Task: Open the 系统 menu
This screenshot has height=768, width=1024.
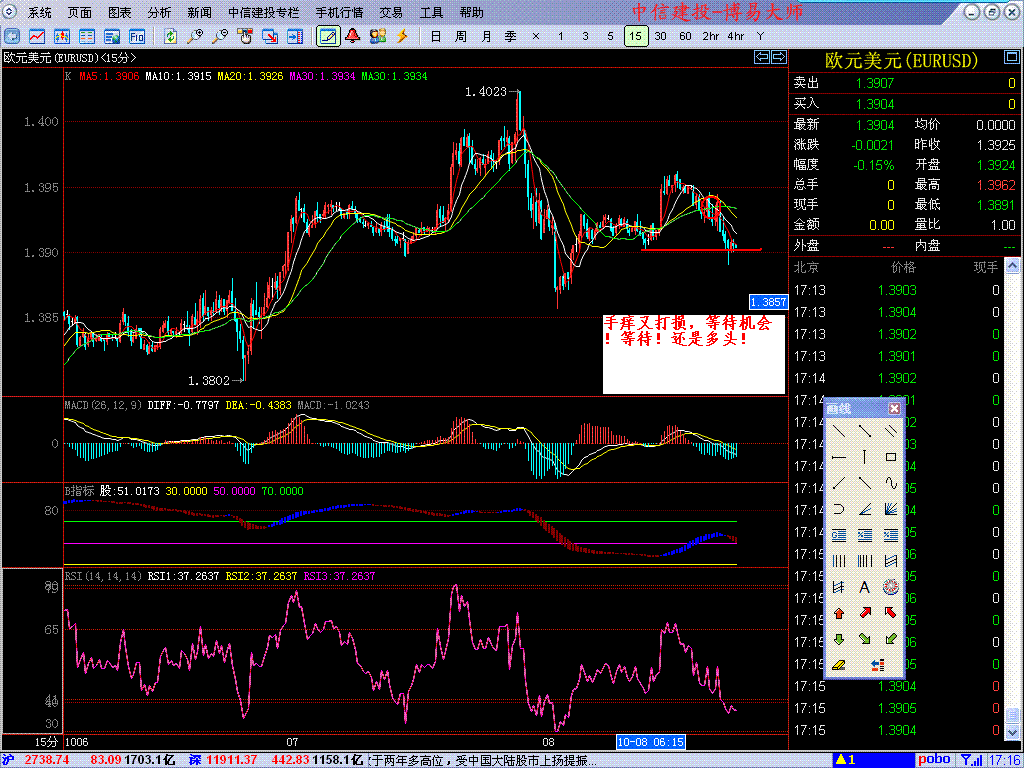Action: point(40,12)
